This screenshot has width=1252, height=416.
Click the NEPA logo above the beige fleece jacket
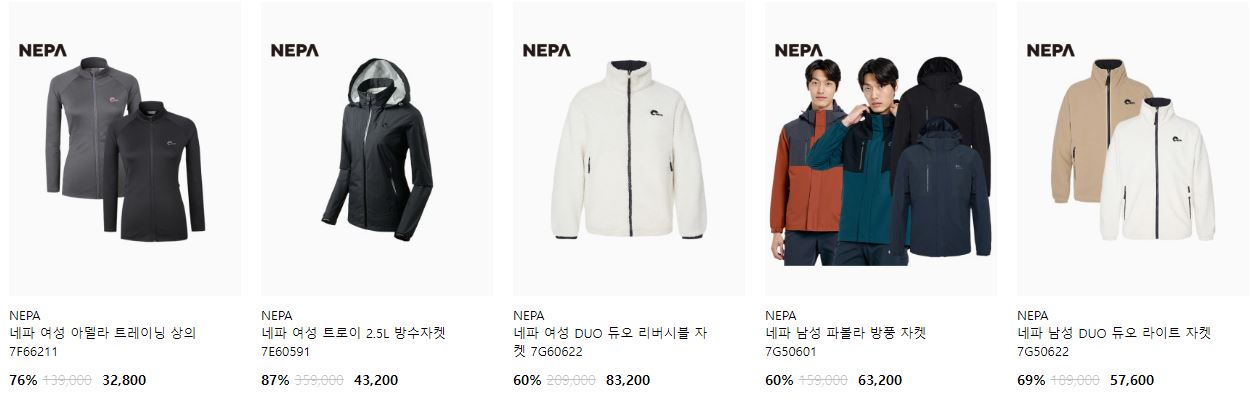coord(1051,50)
